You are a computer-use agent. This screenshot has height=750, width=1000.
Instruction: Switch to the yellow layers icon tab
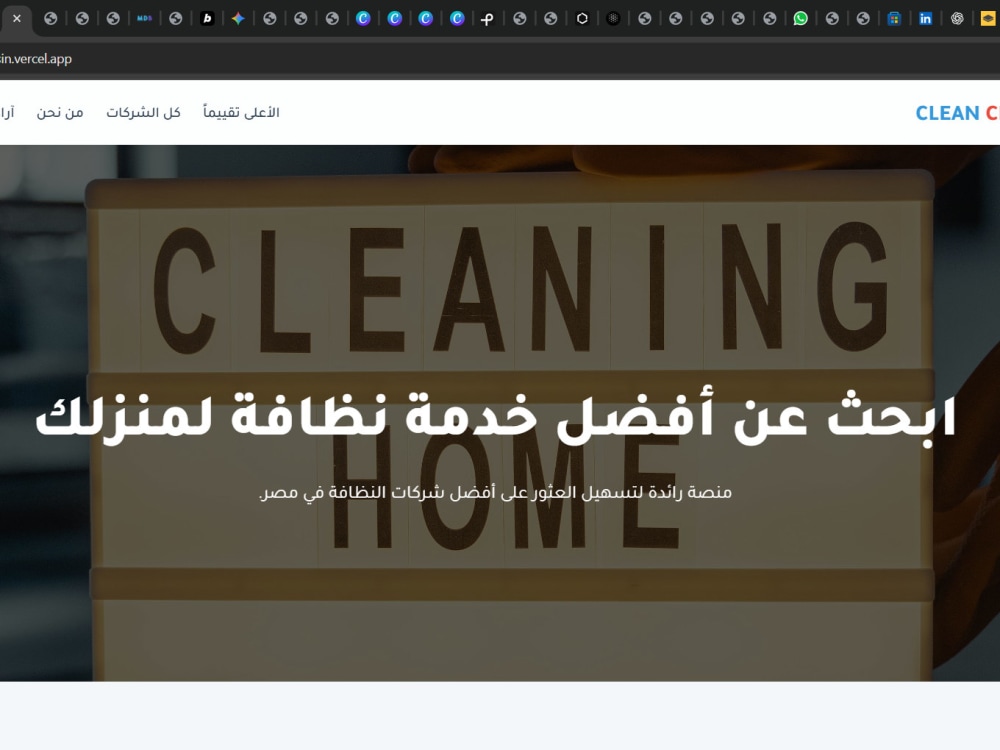(x=988, y=18)
